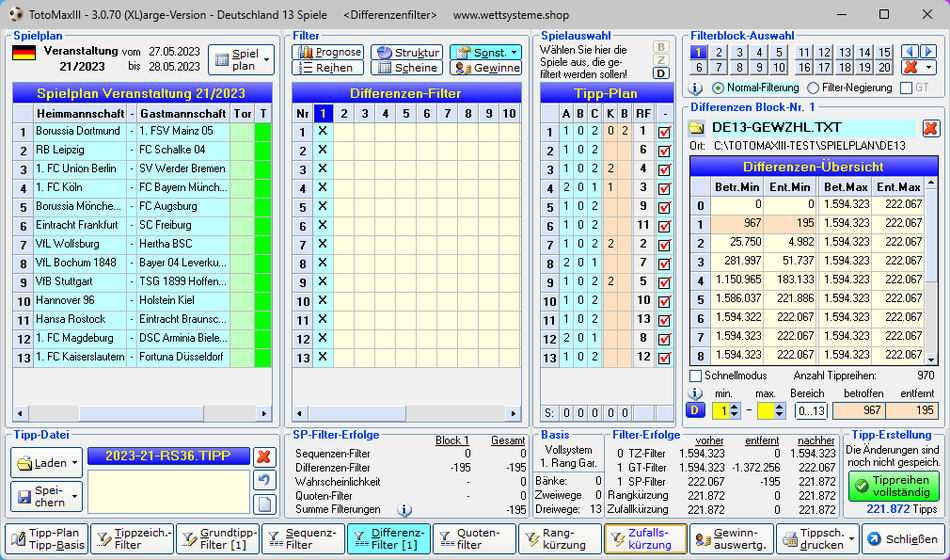
Task: Click the blank document icon in Tipp-Datei
Action: [x=264, y=504]
